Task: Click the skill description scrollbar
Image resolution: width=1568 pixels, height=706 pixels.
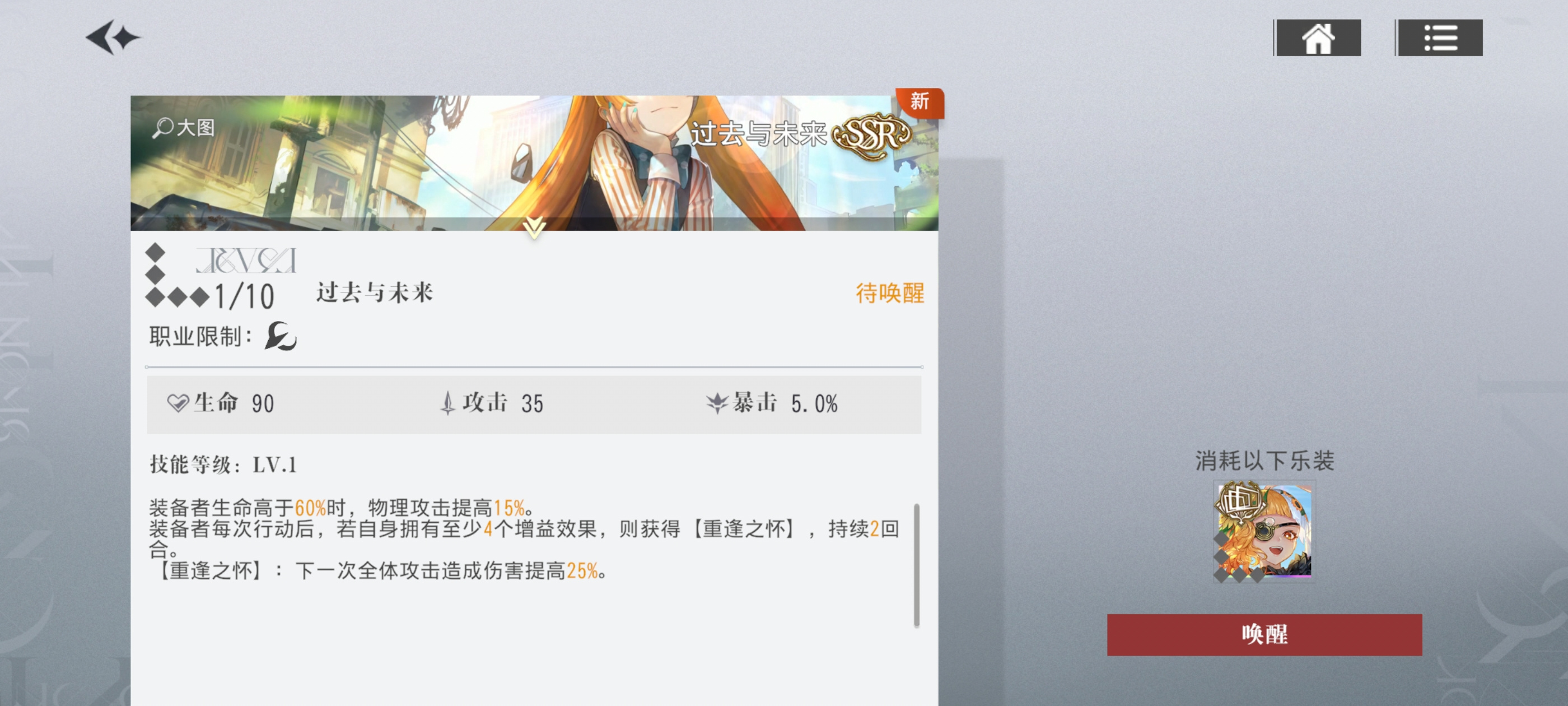Action: [917, 565]
